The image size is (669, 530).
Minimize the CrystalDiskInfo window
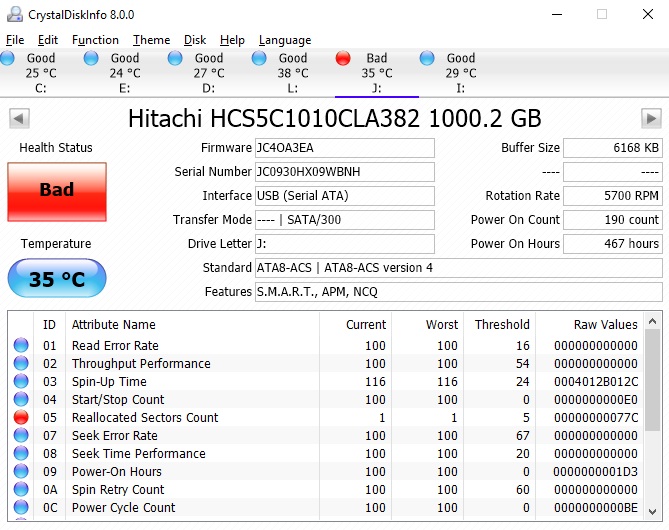click(556, 15)
